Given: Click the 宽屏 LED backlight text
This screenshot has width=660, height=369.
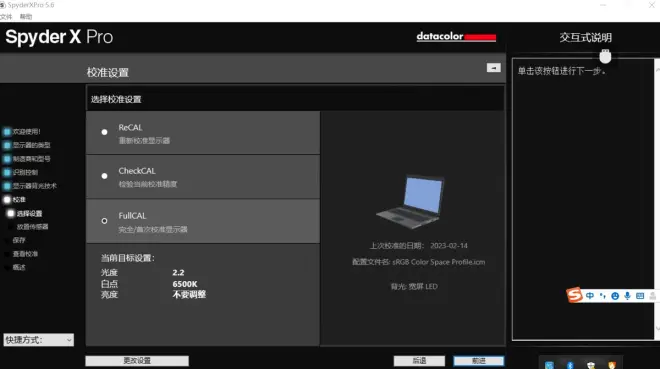Looking at the screenshot, I should point(423,287).
